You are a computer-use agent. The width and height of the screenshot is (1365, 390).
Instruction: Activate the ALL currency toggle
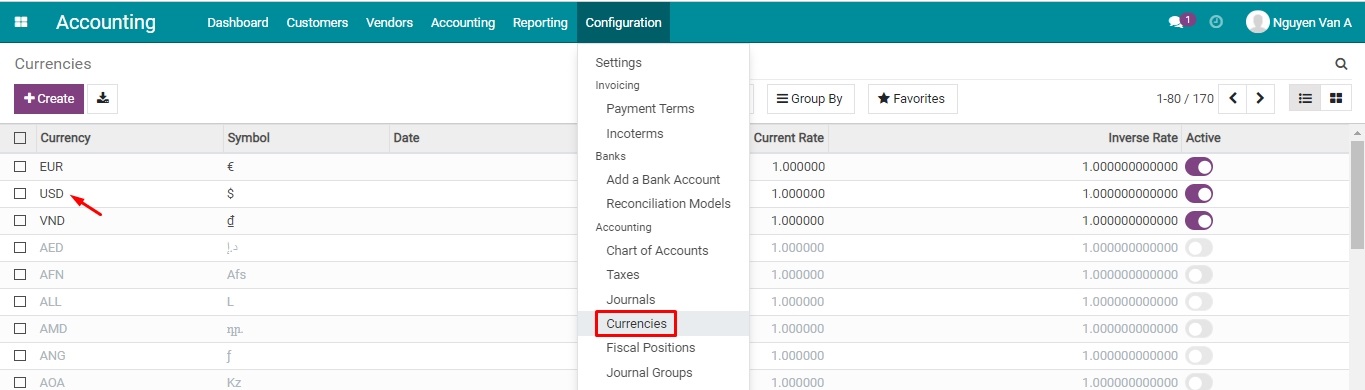(1199, 302)
